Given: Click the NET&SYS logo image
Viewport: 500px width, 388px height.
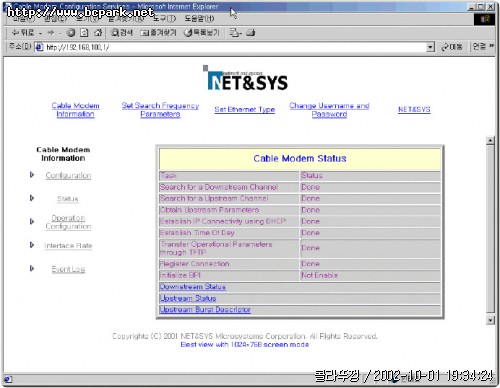Looking at the screenshot, I should (245, 78).
